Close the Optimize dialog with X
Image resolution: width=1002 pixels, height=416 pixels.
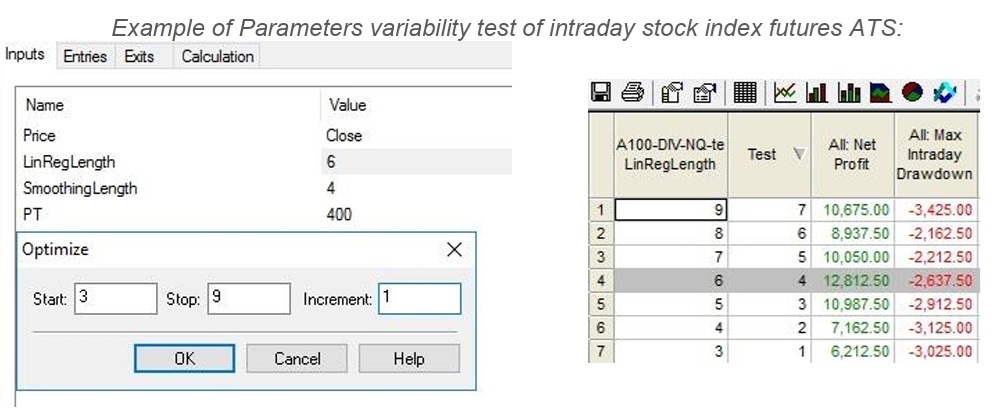click(454, 250)
